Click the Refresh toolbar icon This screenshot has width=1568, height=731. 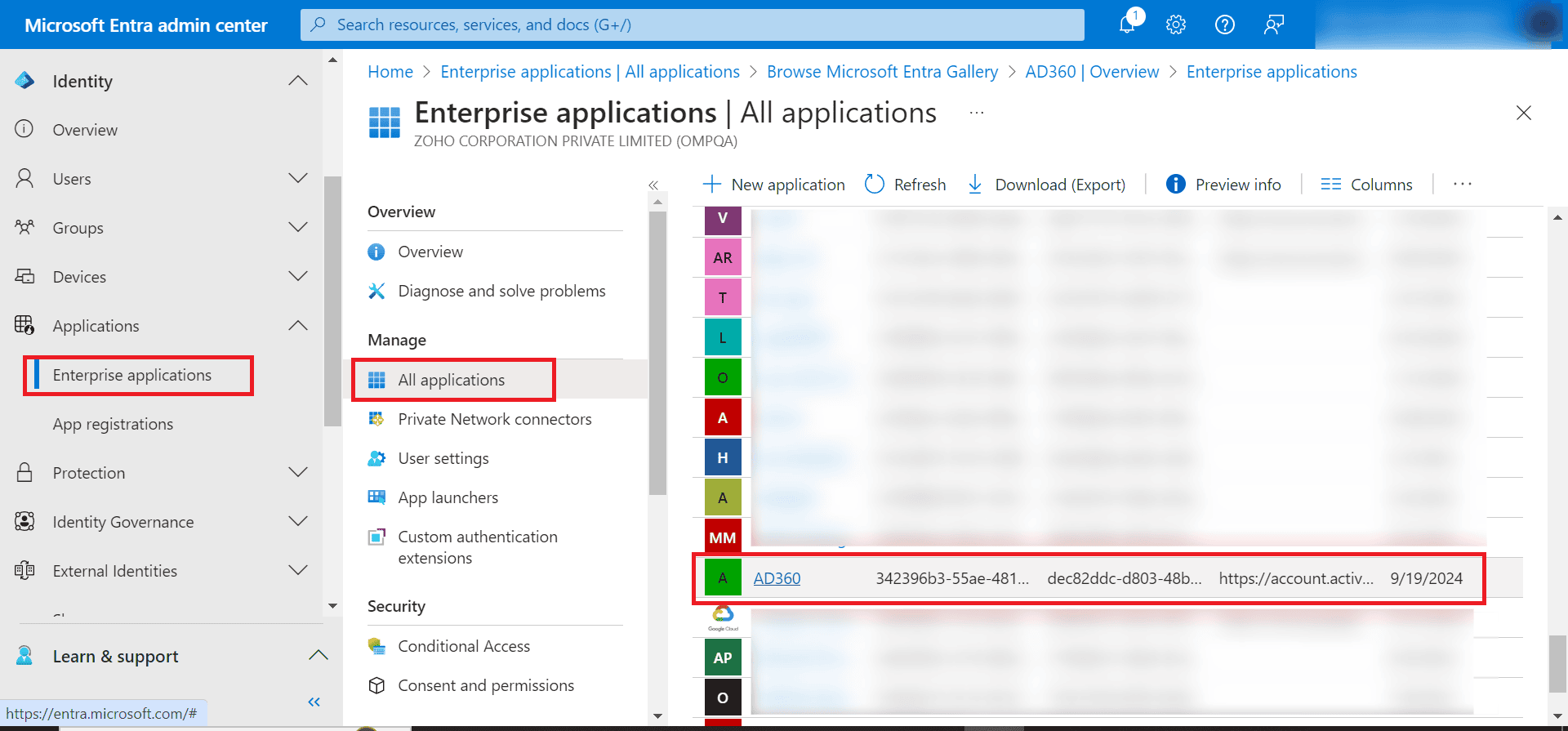click(875, 185)
